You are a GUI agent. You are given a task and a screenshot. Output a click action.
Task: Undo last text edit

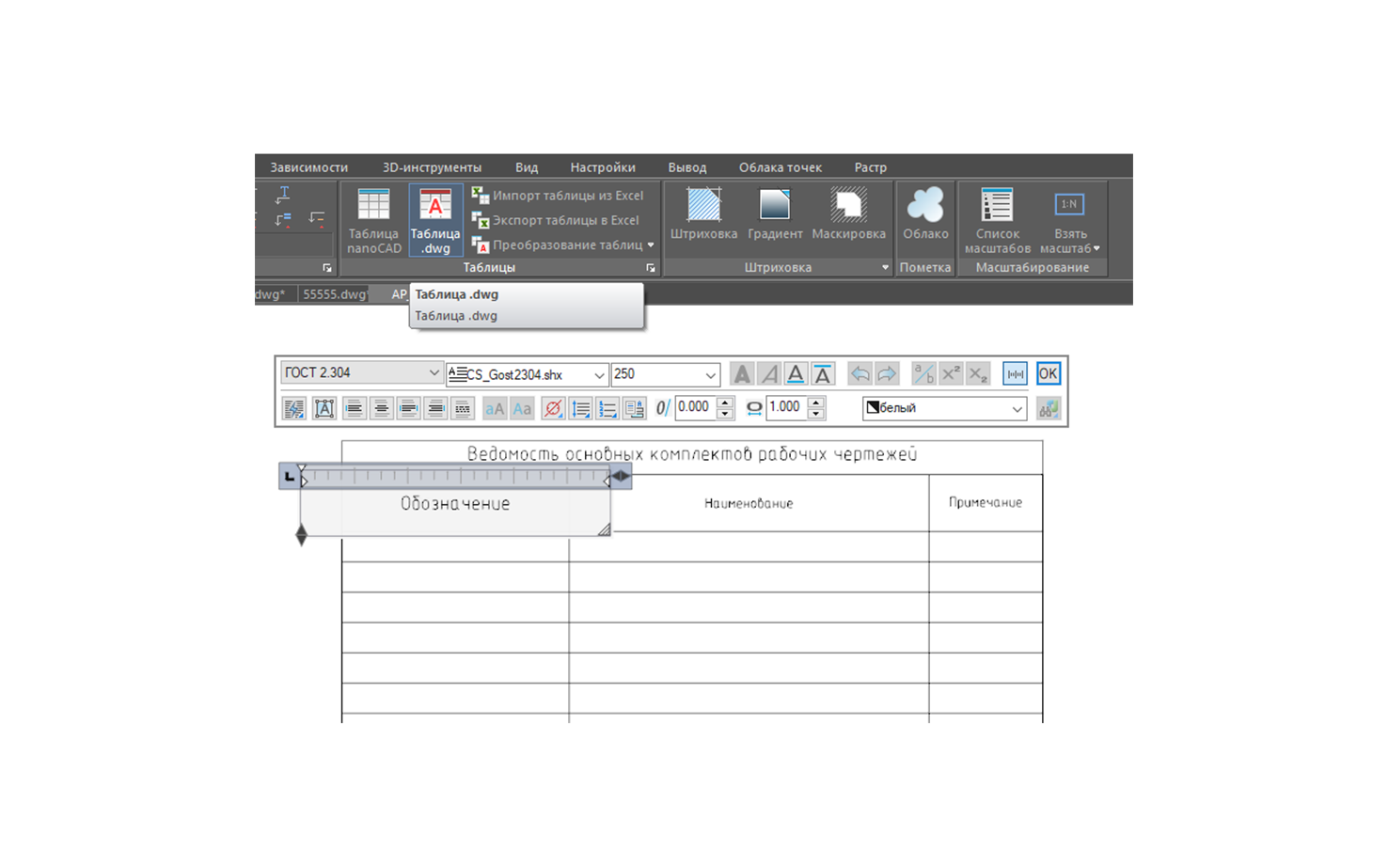coord(860,374)
